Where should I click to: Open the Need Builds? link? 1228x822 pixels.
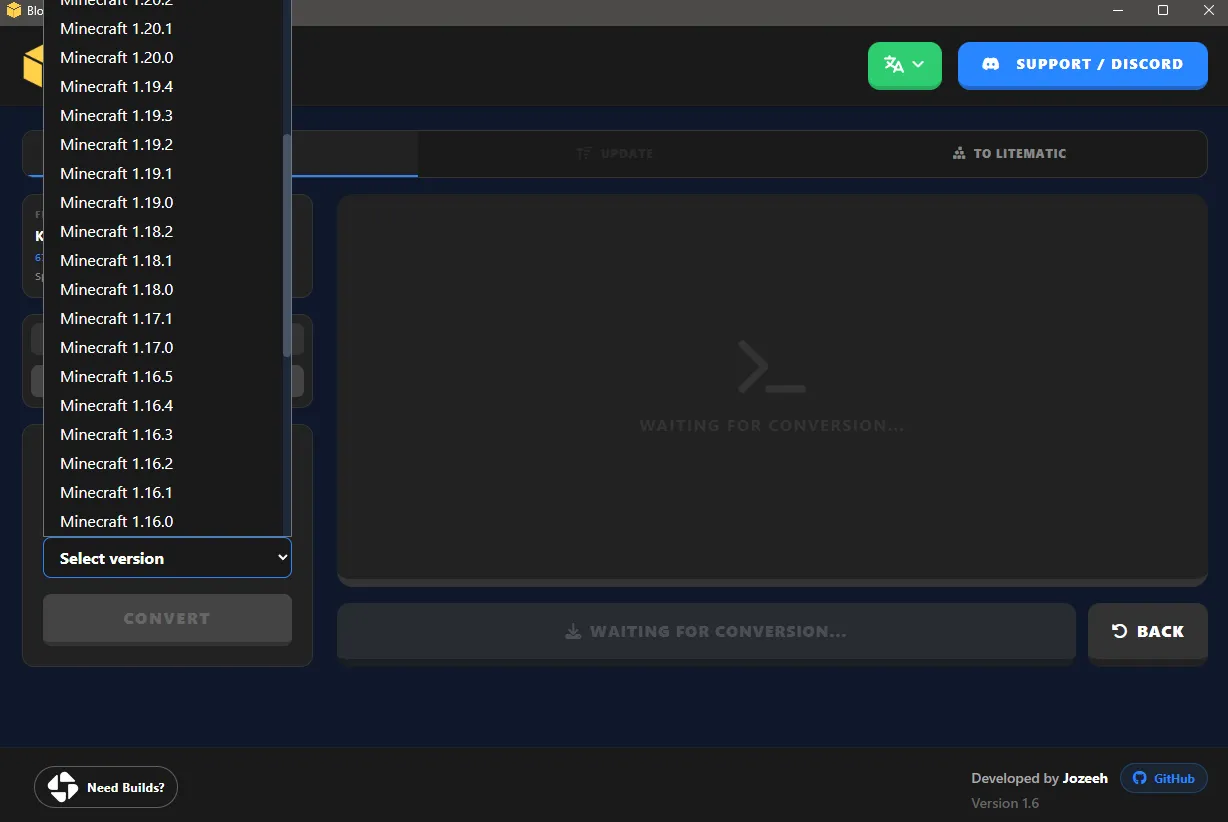[106, 787]
